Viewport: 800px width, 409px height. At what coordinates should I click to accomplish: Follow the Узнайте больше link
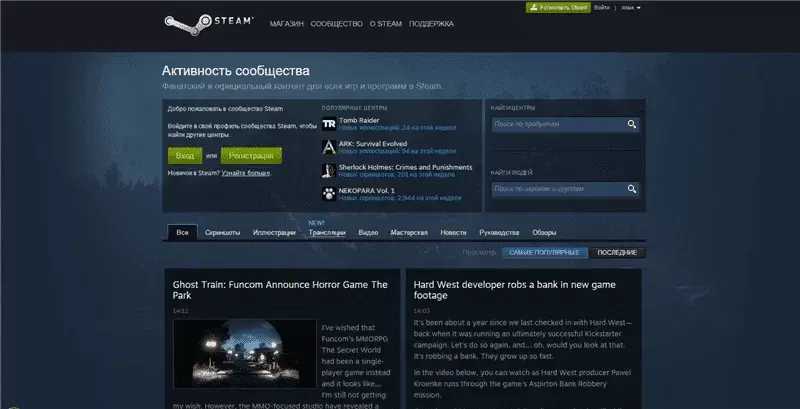246,173
